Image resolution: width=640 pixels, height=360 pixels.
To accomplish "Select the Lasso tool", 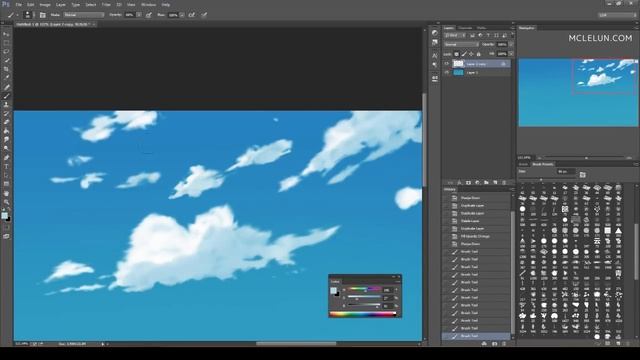I will tap(6, 52).
